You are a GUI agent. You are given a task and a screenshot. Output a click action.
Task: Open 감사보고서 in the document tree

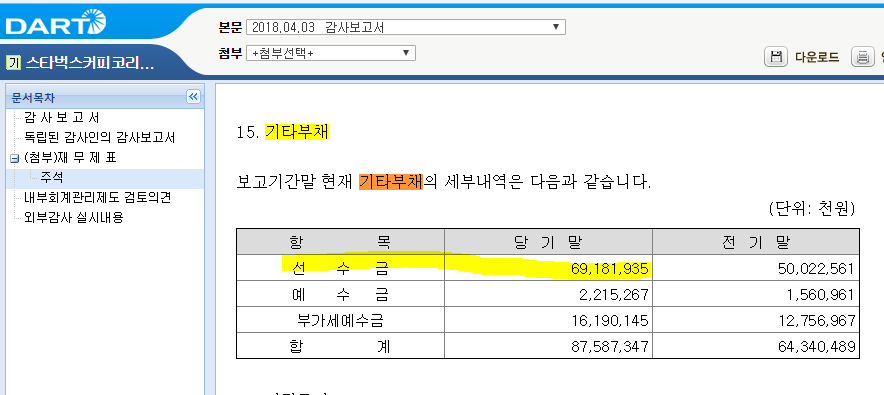62,118
